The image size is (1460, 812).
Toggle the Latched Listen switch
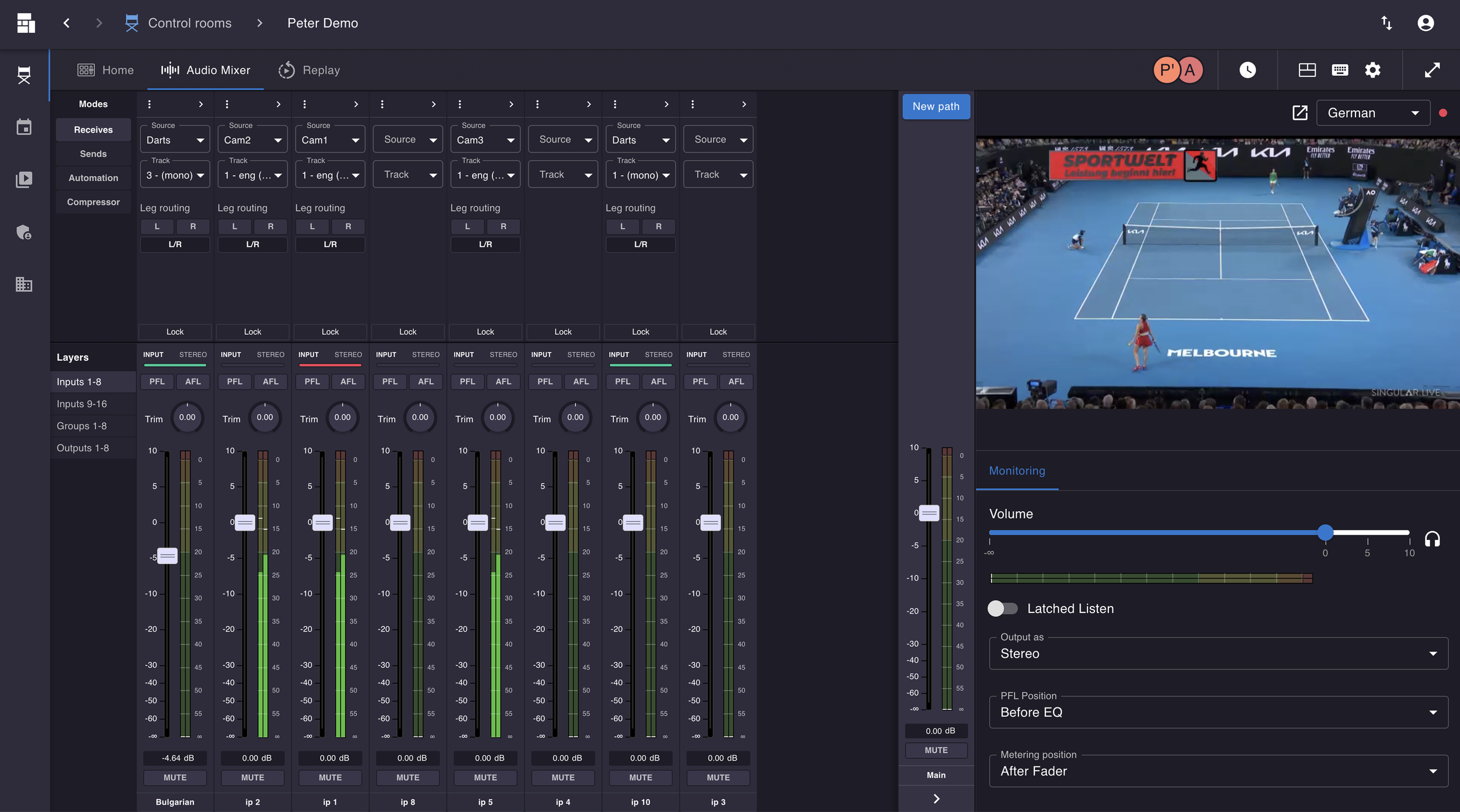pos(1003,608)
